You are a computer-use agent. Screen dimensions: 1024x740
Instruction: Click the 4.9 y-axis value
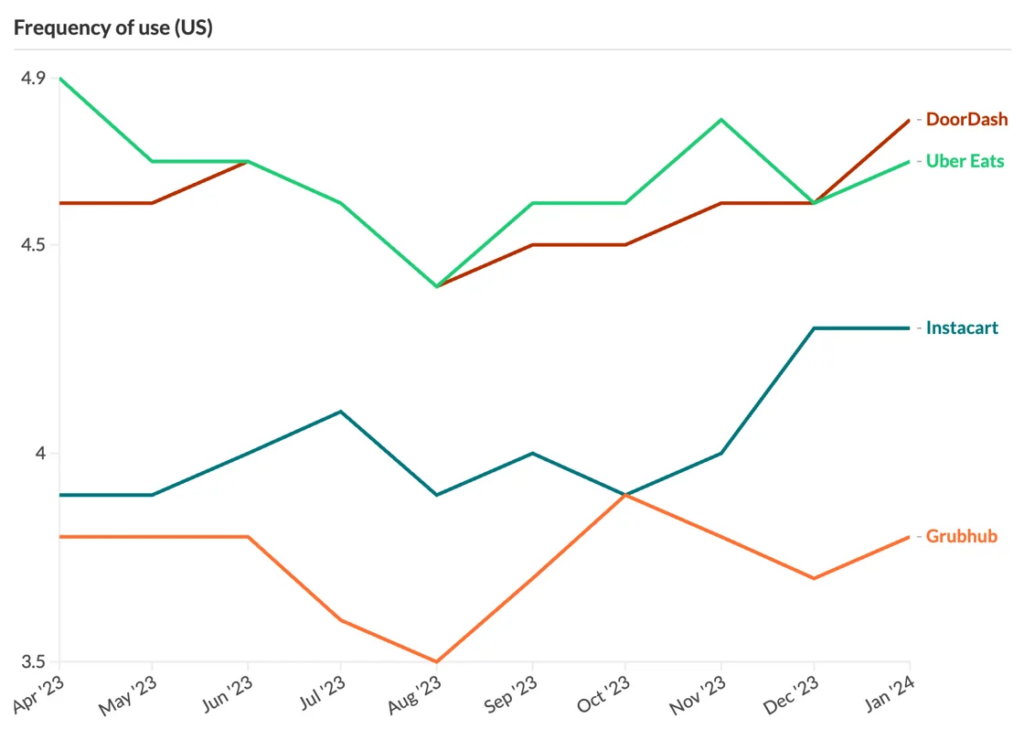pos(32,78)
